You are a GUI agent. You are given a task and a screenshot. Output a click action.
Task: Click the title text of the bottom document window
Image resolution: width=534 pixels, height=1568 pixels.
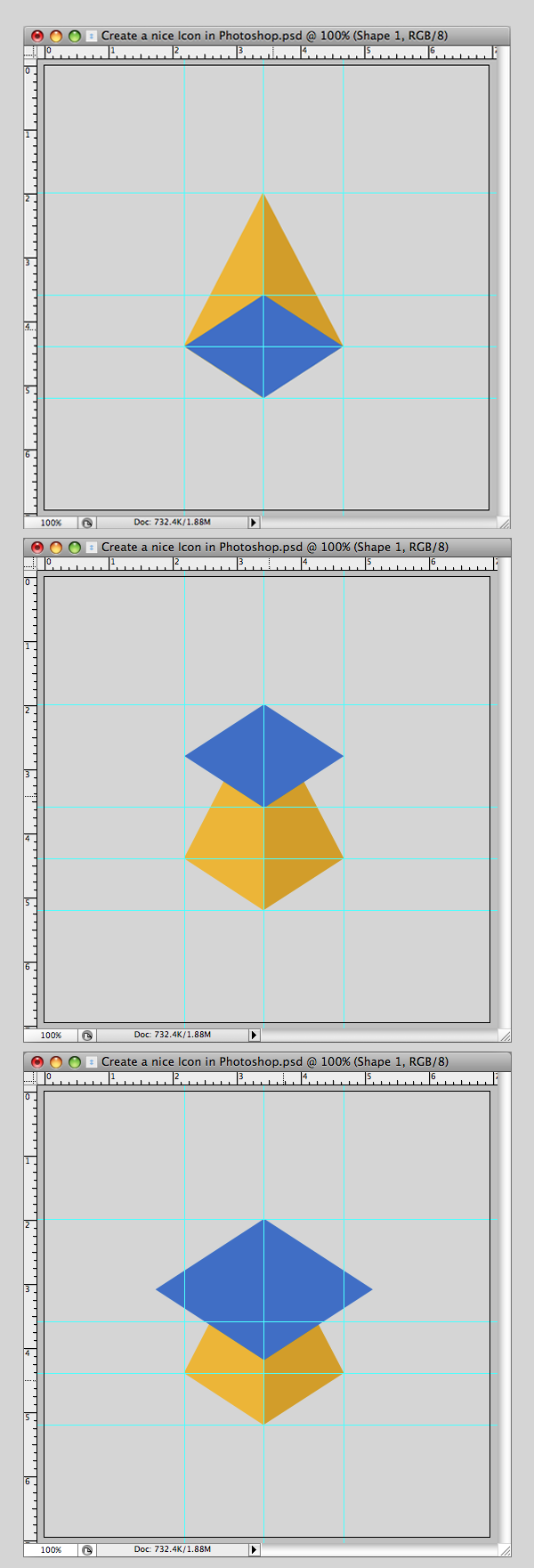coord(275,1062)
